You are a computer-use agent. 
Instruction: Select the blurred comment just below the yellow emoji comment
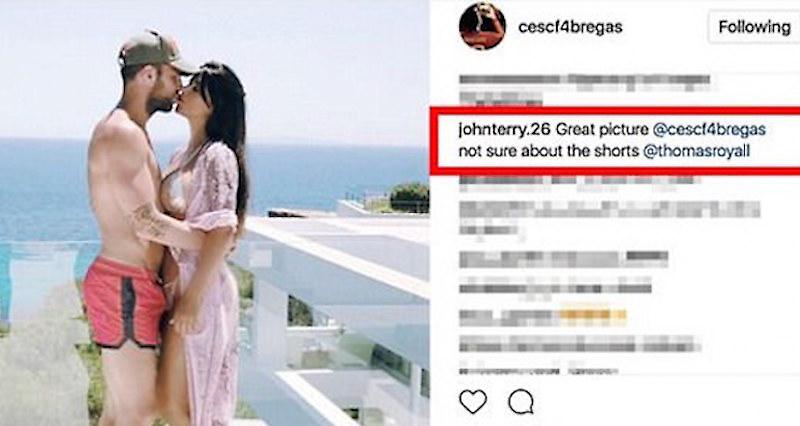(x=580, y=343)
